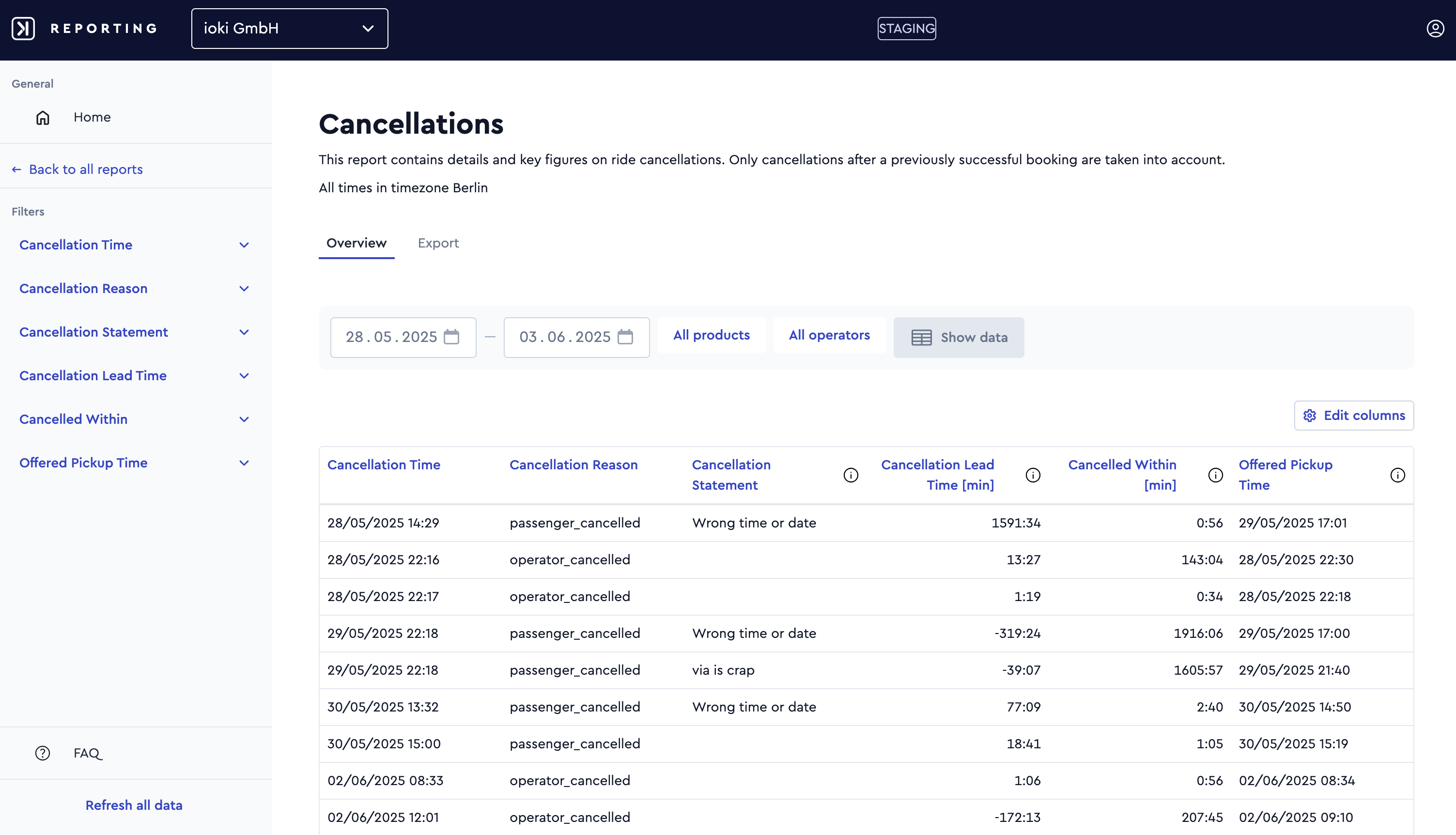Viewport: 1456px width, 835px height.
Task: Click the ioki Reporting logo icon
Action: pyautogui.click(x=24, y=29)
